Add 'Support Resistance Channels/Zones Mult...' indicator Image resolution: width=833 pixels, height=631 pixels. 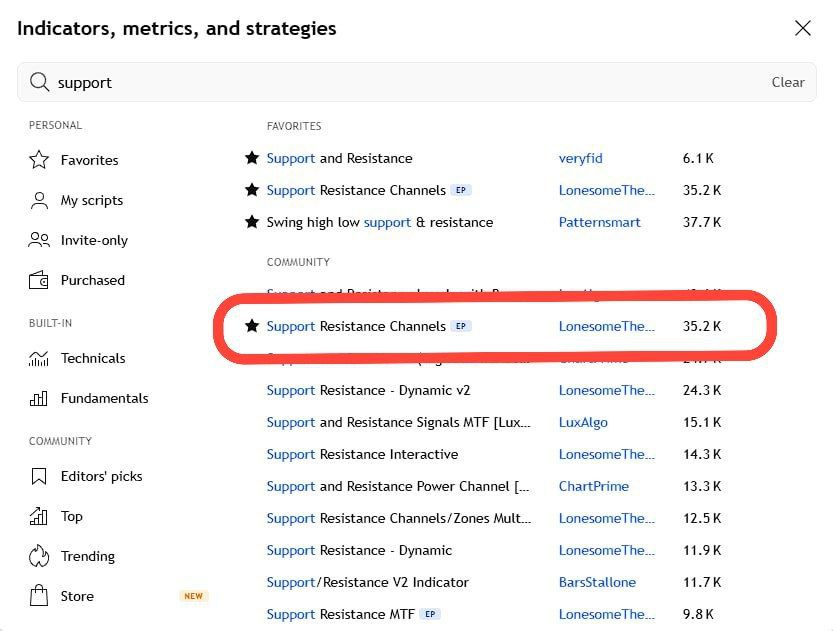pos(399,518)
